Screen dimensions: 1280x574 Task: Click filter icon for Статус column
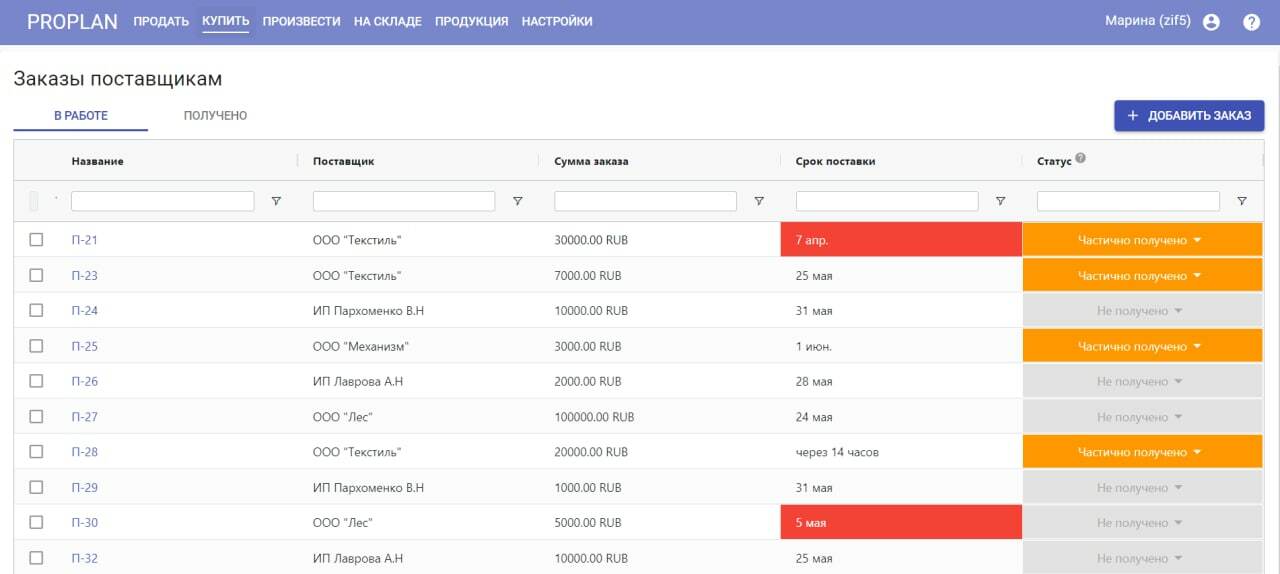(x=1242, y=201)
